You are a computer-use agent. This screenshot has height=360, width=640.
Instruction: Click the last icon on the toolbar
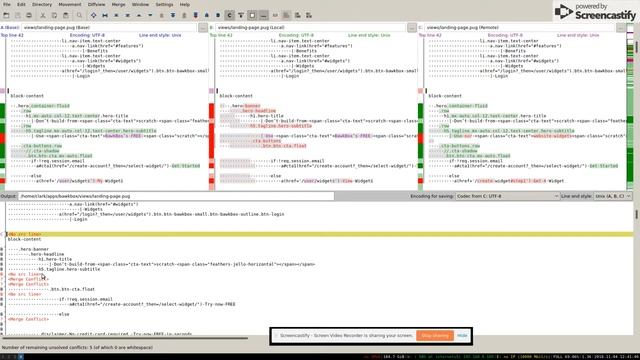[309, 16]
